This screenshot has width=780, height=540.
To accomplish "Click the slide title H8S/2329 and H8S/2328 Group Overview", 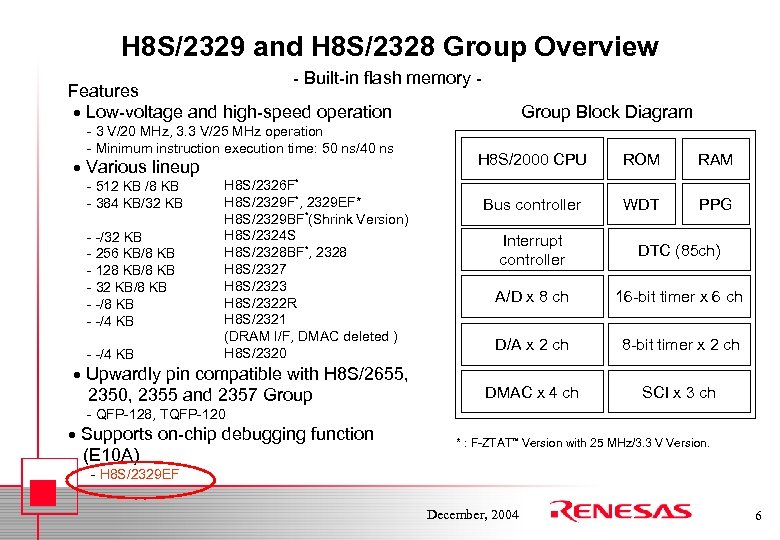I will 390,46.
